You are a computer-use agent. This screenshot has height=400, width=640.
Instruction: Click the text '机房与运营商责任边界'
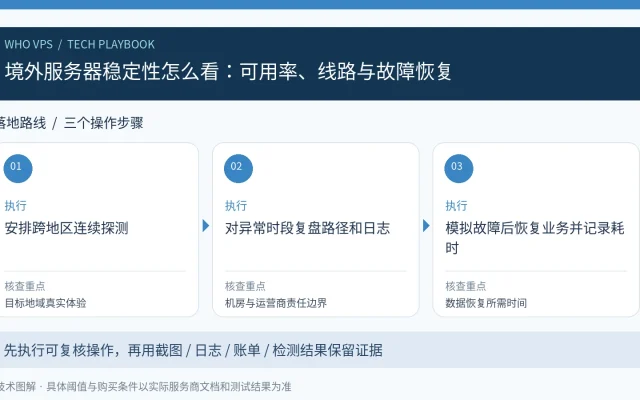click(x=276, y=303)
